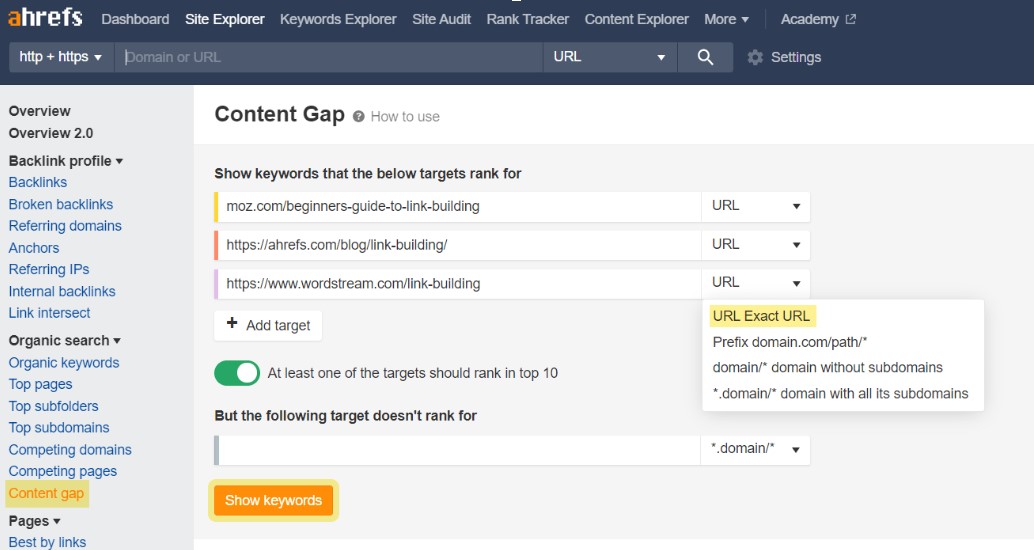This screenshot has height=550, width=1034.
Task: Open the Competing pages report
Action: coord(63,471)
